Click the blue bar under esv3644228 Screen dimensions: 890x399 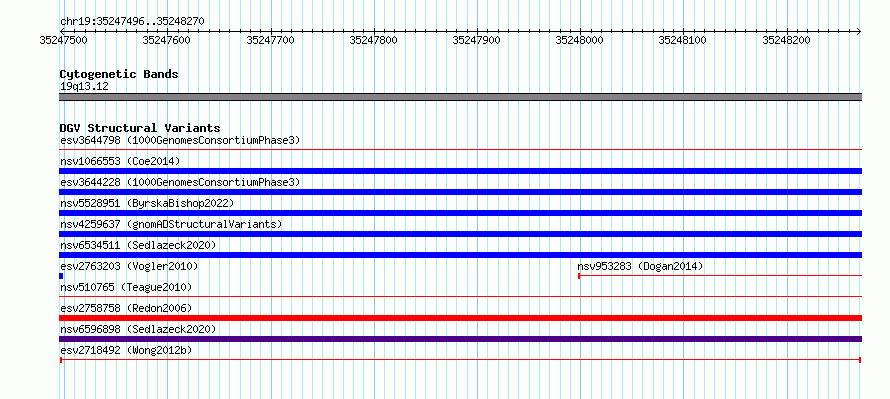[460, 192]
